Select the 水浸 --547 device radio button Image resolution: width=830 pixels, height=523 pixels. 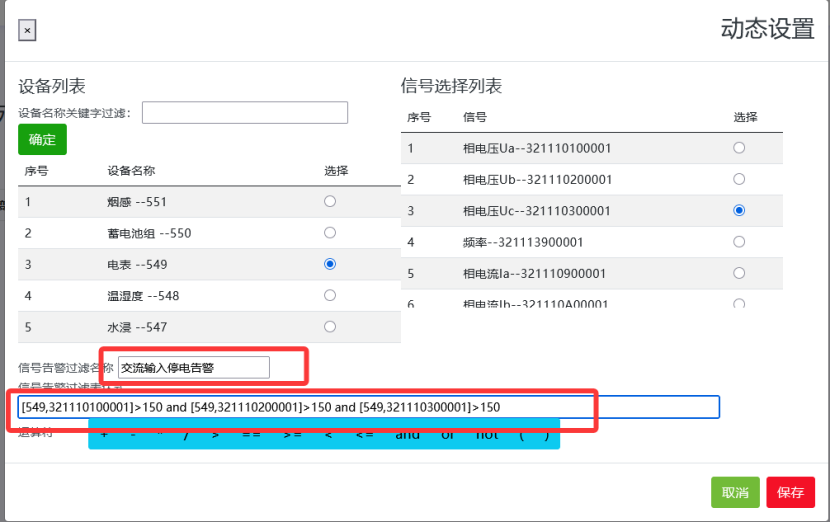330,326
